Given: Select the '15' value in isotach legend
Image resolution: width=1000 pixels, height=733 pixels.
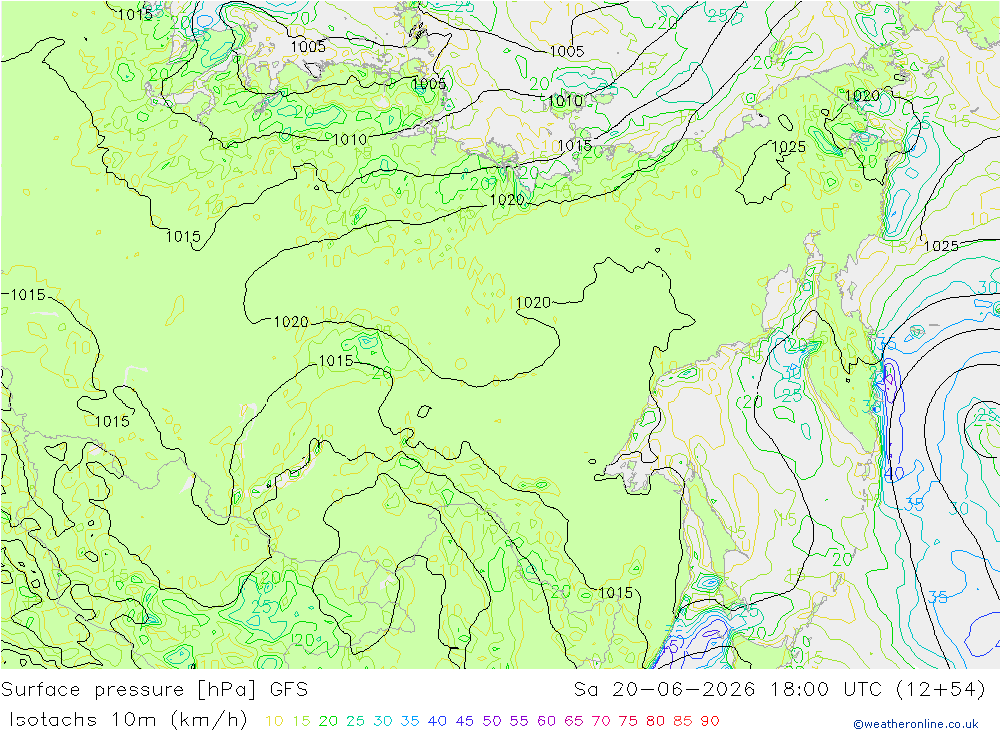Looking at the screenshot, I should point(301,721).
